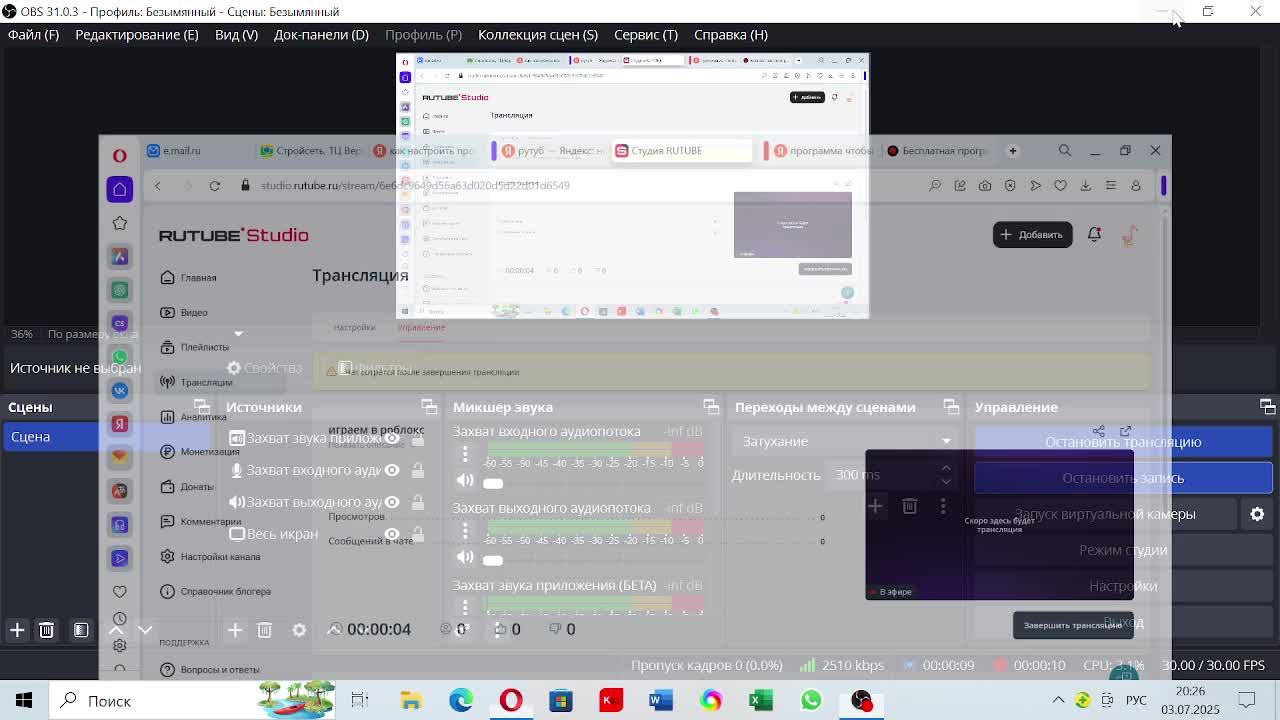The image size is (1280, 720).
Task: Open File Explorer from the taskbar
Action: click(x=411, y=700)
